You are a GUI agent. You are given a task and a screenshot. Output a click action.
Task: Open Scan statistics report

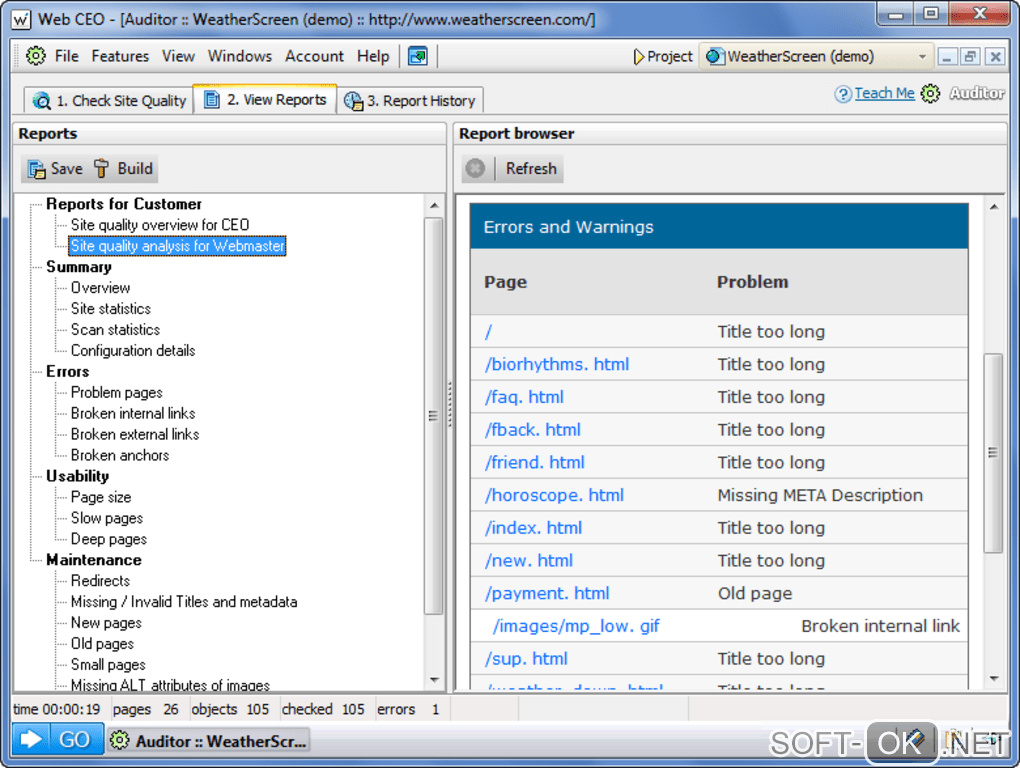pos(115,330)
